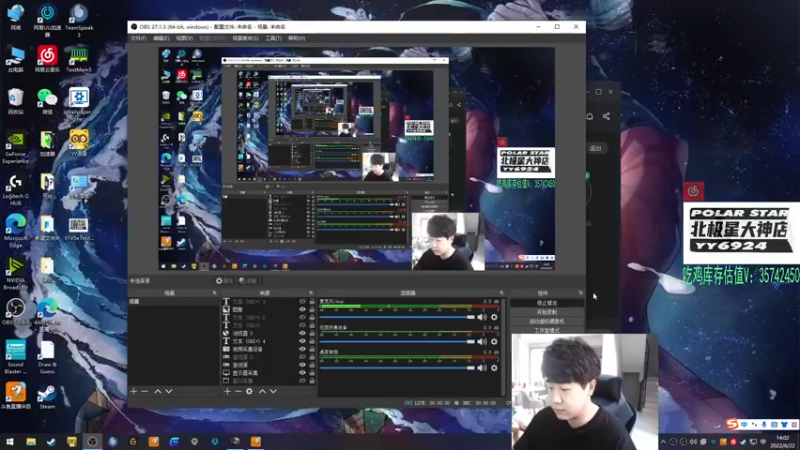Expand the system tray hidden icons chevron

pos(663,442)
